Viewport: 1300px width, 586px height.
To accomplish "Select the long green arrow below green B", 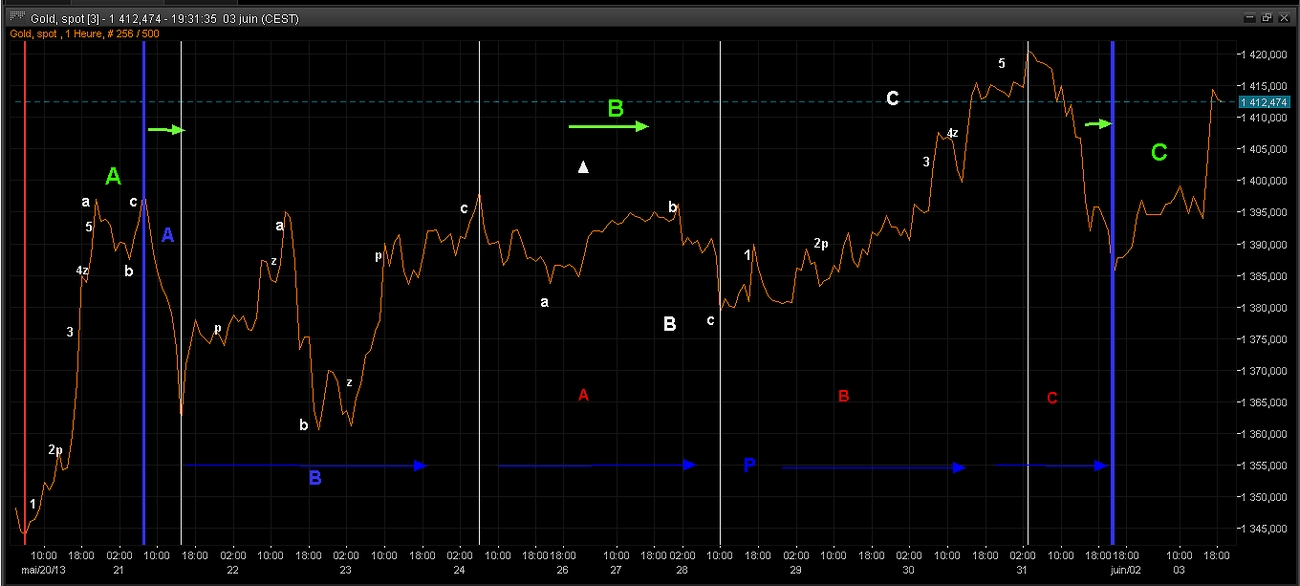I will (x=608, y=126).
